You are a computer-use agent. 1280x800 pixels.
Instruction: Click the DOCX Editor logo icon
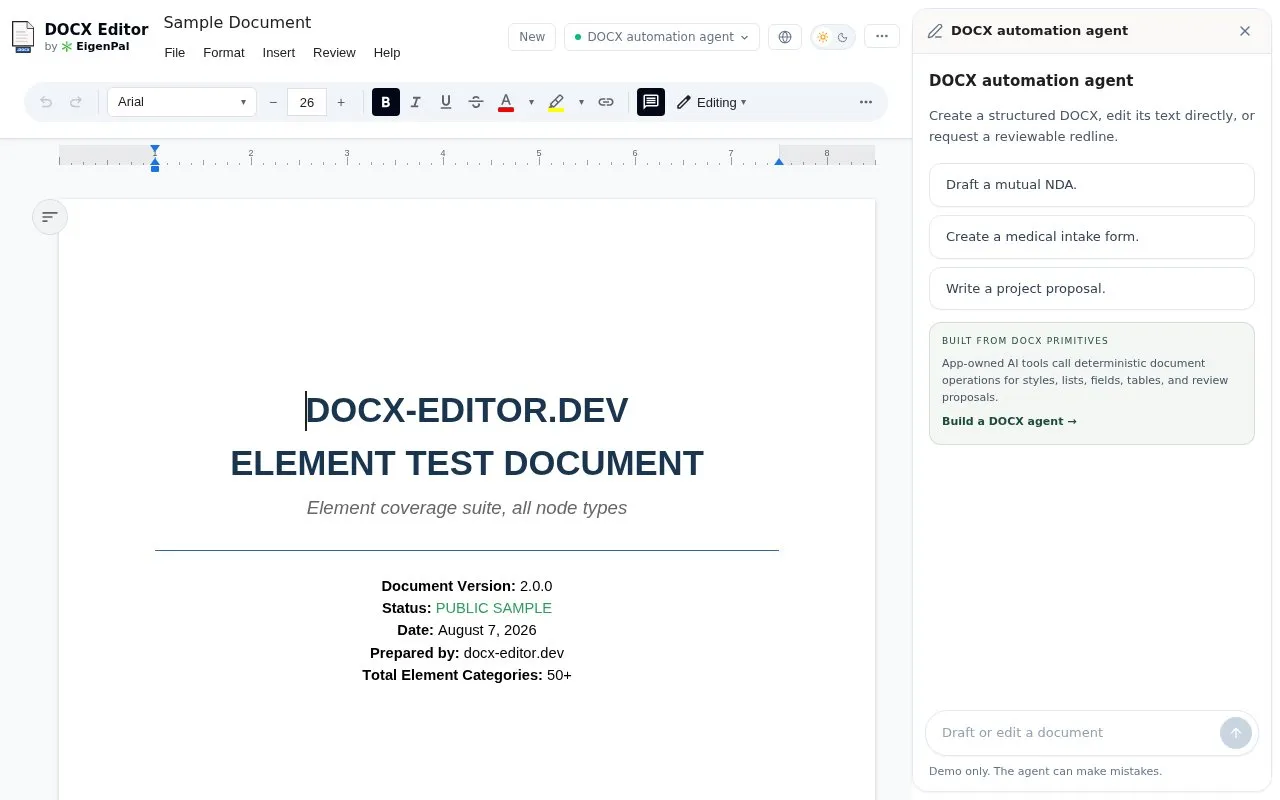(x=23, y=37)
